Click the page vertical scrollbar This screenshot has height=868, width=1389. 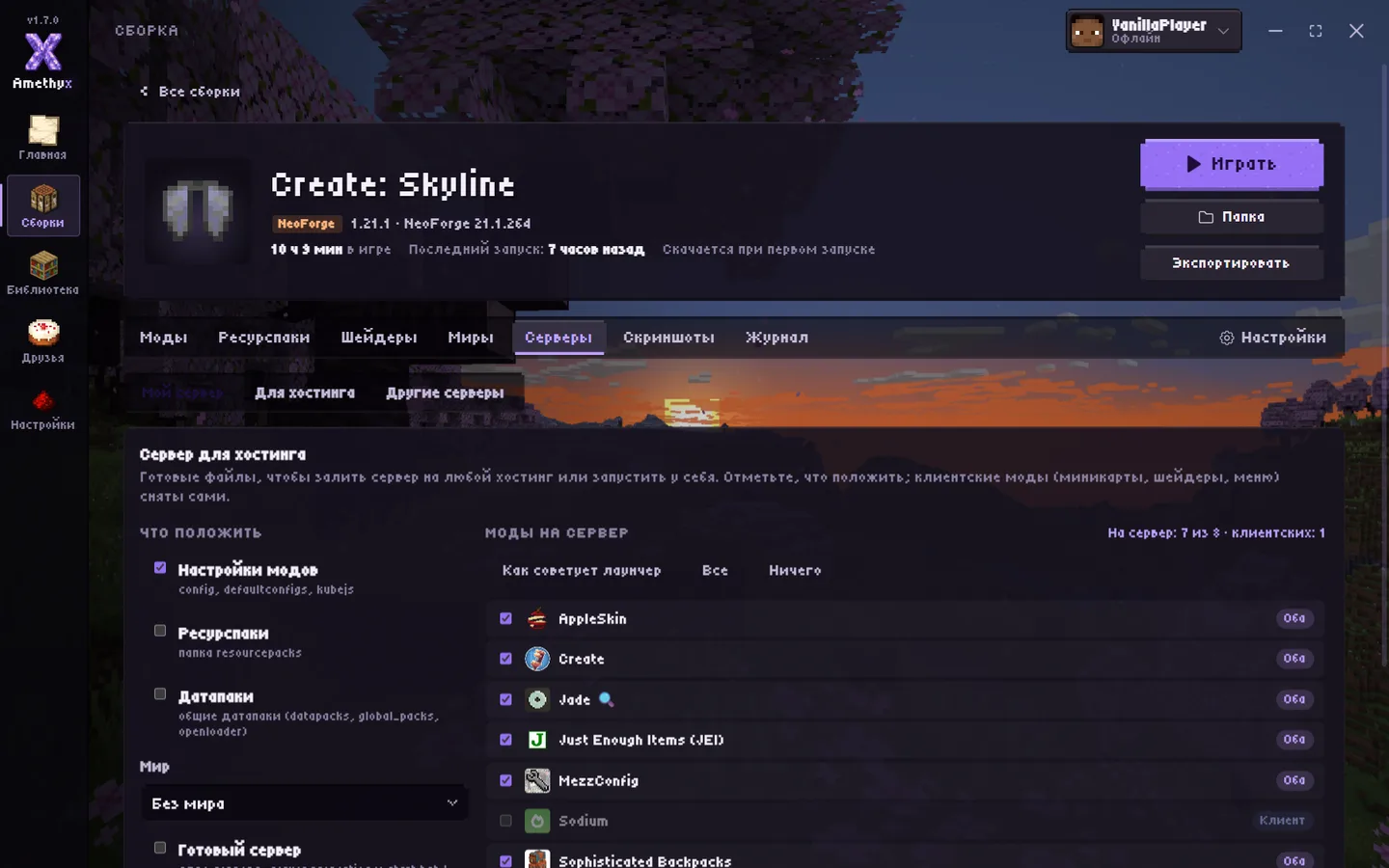point(1384,366)
